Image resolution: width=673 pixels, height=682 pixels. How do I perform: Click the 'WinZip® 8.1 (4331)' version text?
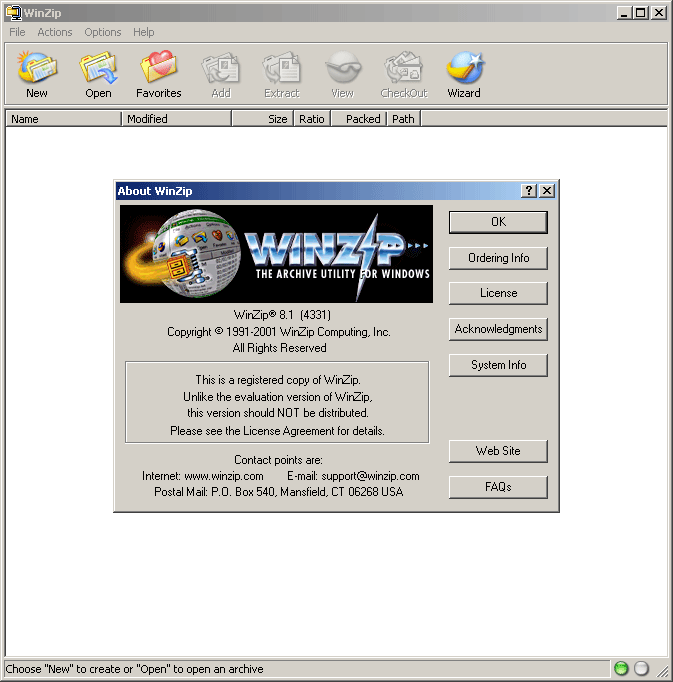pyautogui.click(x=282, y=314)
